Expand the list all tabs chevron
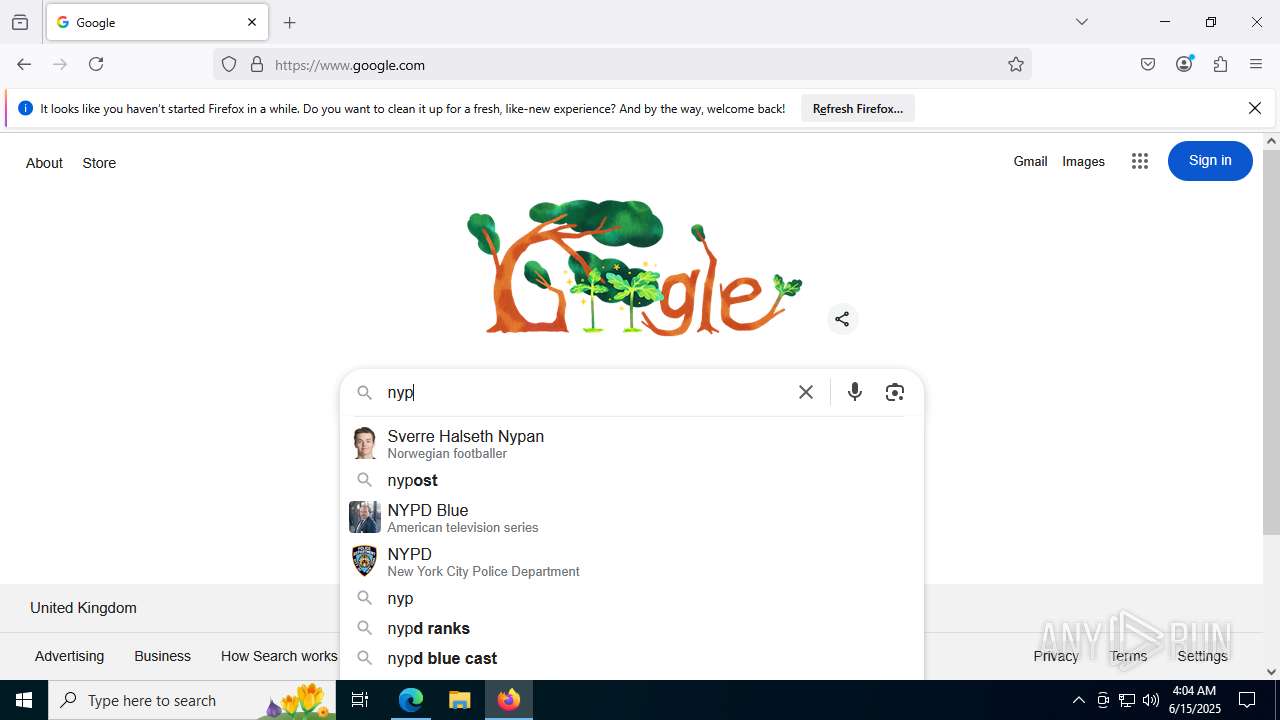1280x720 pixels. pyautogui.click(x=1082, y=22)
